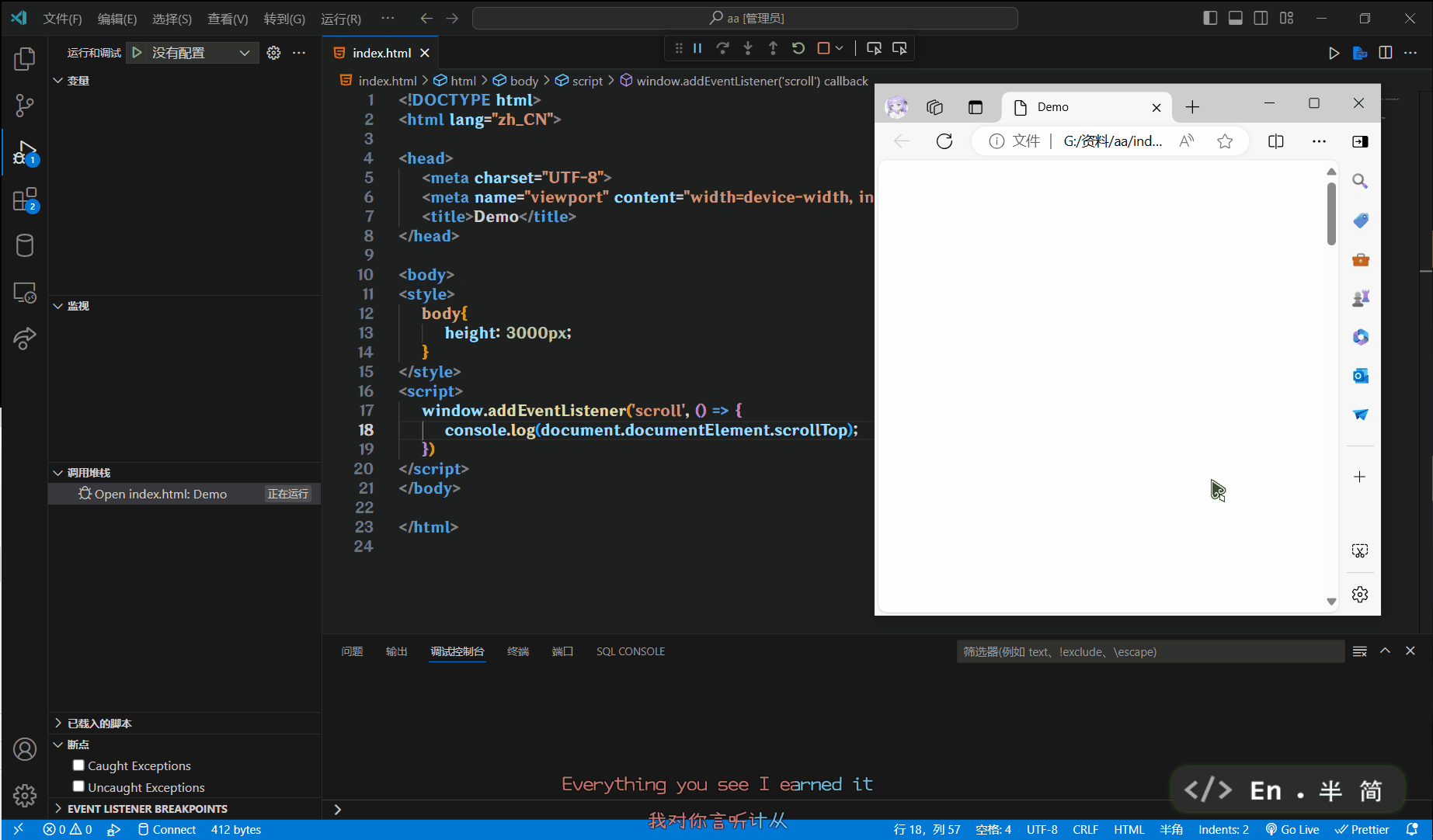Enable Caught Exceptions breakpoint
1433x840 pixels.
78,765
